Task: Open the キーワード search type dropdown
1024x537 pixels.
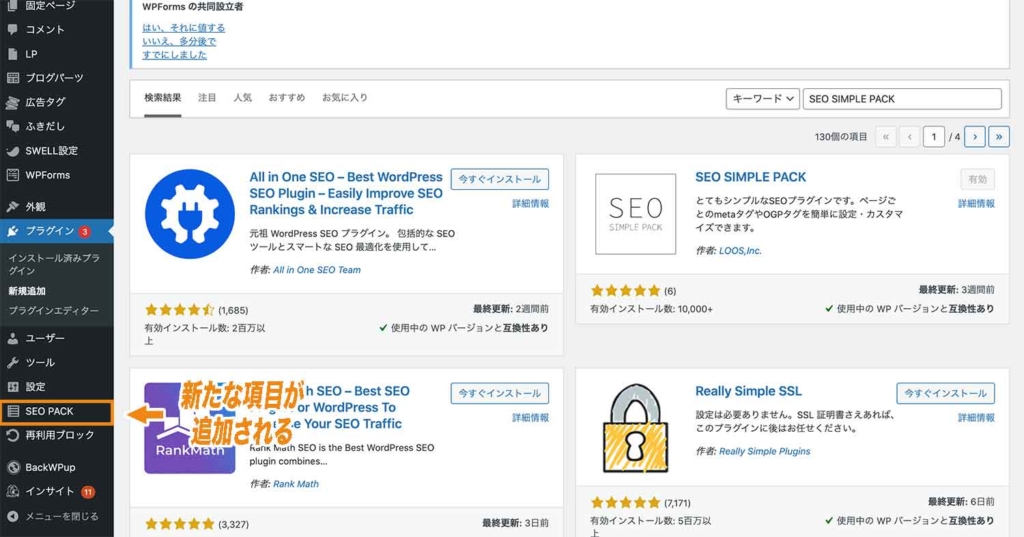Action: (x=763, y=99)
